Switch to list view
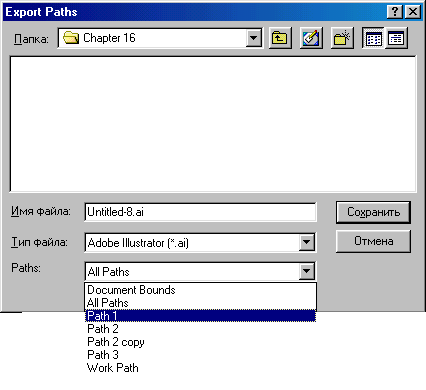426x390 pixels. [374, 38]
